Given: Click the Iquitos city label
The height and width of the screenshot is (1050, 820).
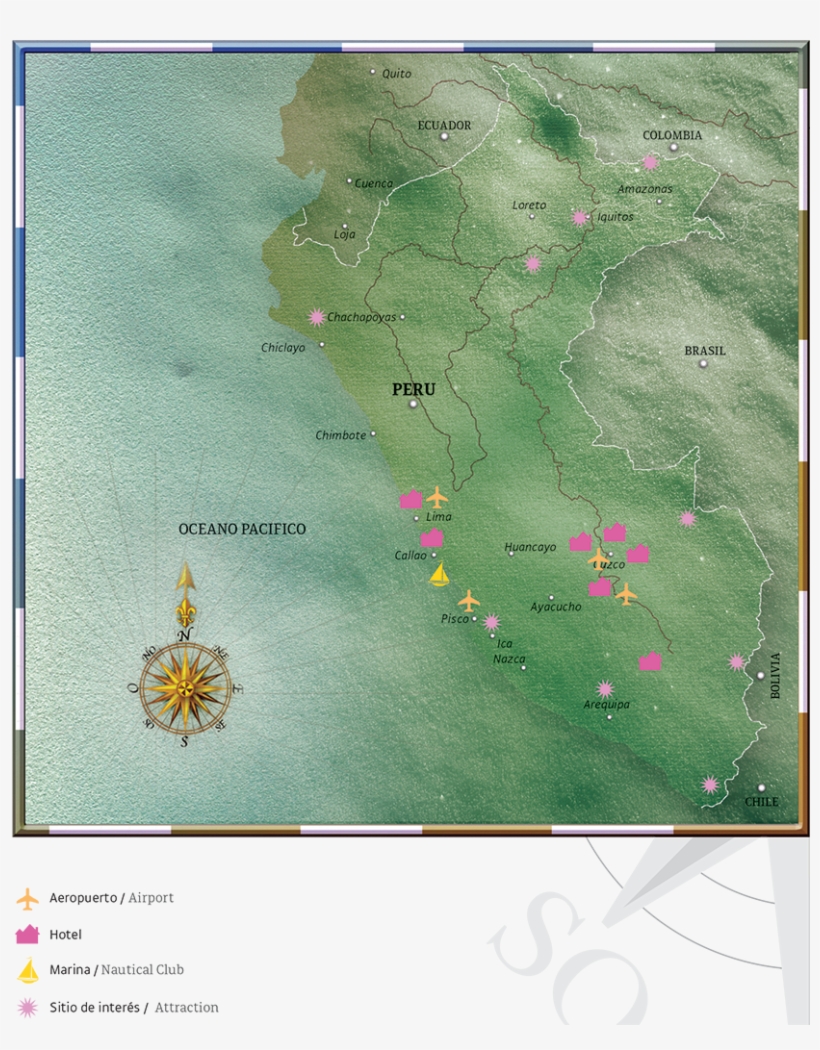Looking at the screenshot, I should click(x=615, y=217).
